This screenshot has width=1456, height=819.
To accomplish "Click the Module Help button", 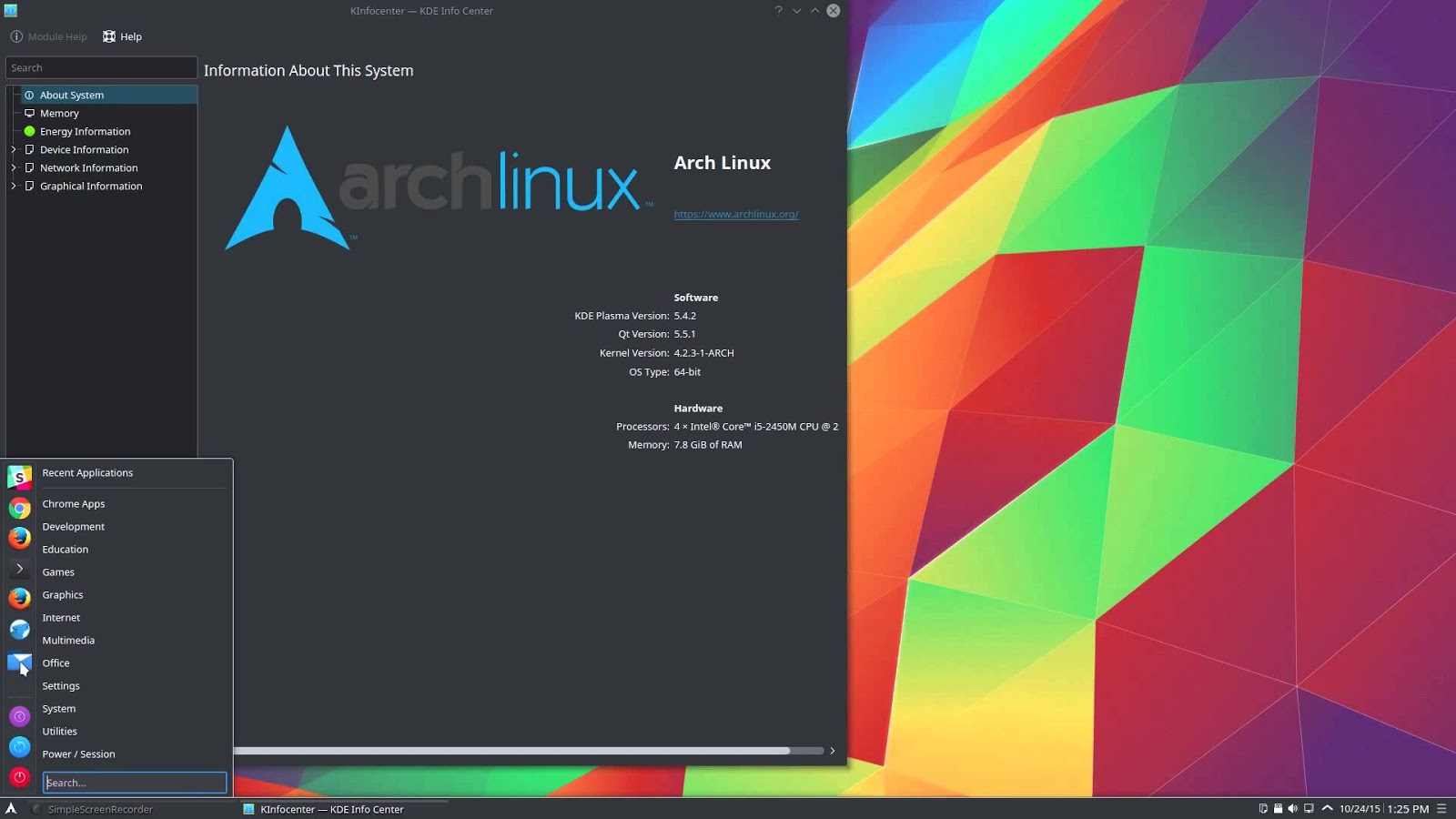I will click(x=46, y=36).
